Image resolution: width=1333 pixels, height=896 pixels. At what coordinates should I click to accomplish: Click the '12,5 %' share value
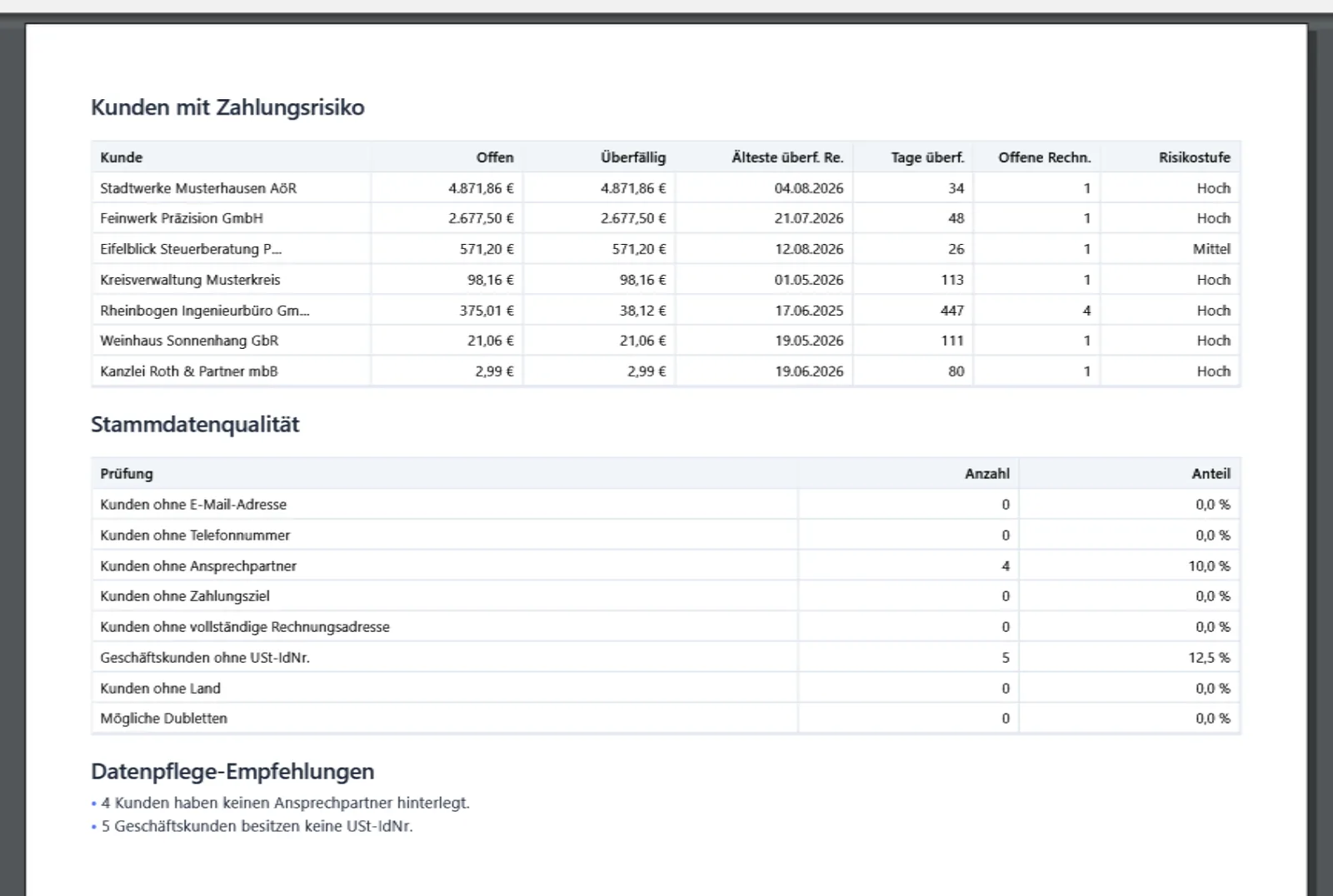coord(1209,658)
